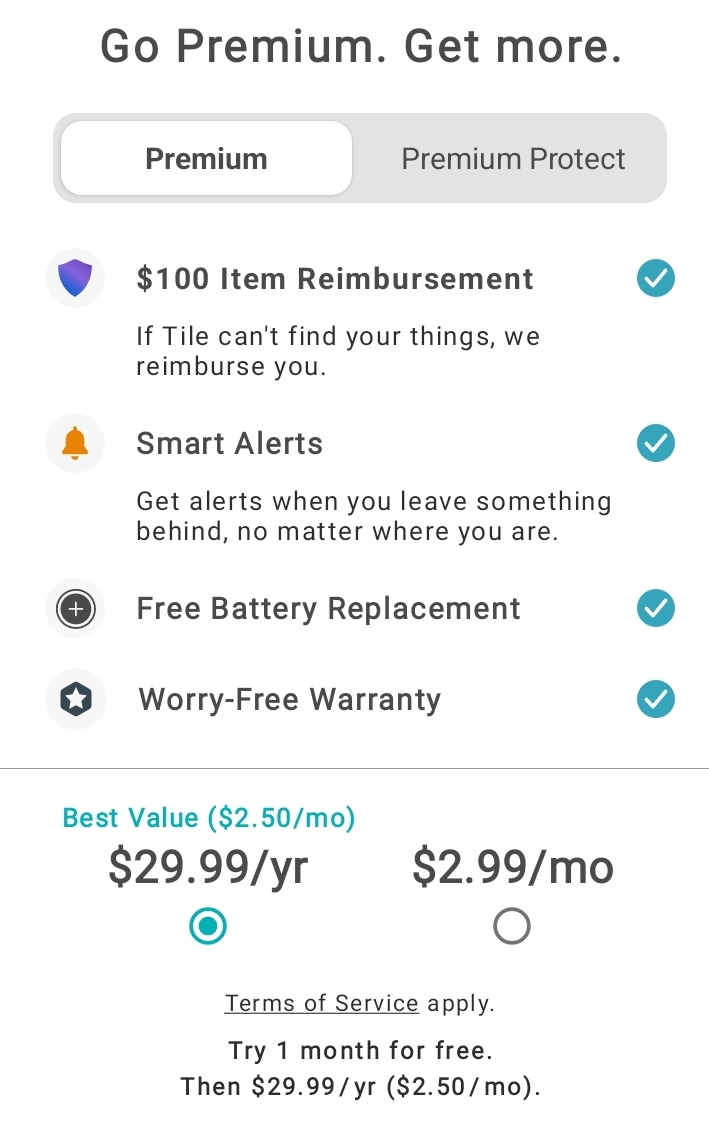Viewport: 709px width, 1136px height.
Task: Tap the orange bell Smart Alerts icon
Action: click(75, 443)
